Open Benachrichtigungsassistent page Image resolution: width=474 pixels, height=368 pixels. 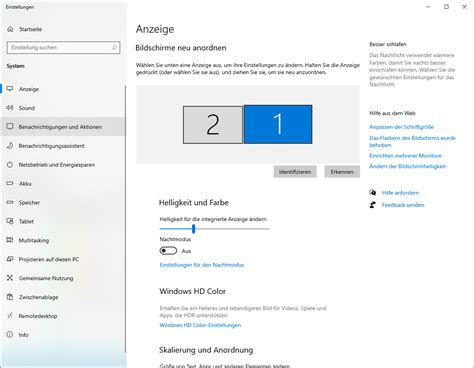coord(63,146)
